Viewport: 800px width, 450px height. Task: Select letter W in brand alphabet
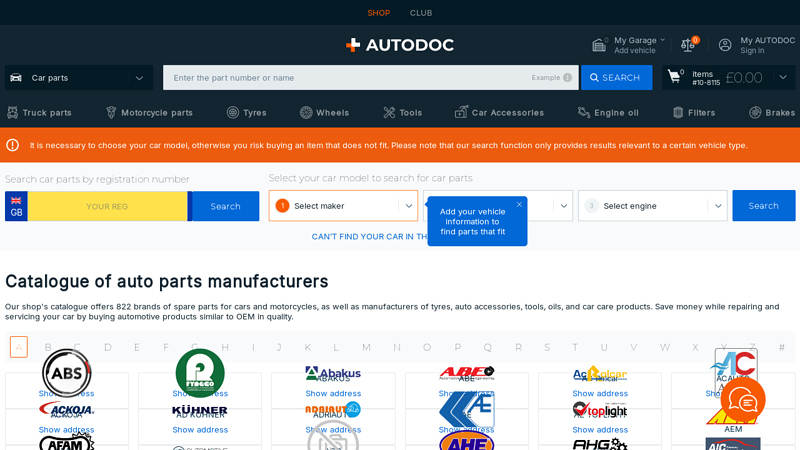tap(665, 347)
